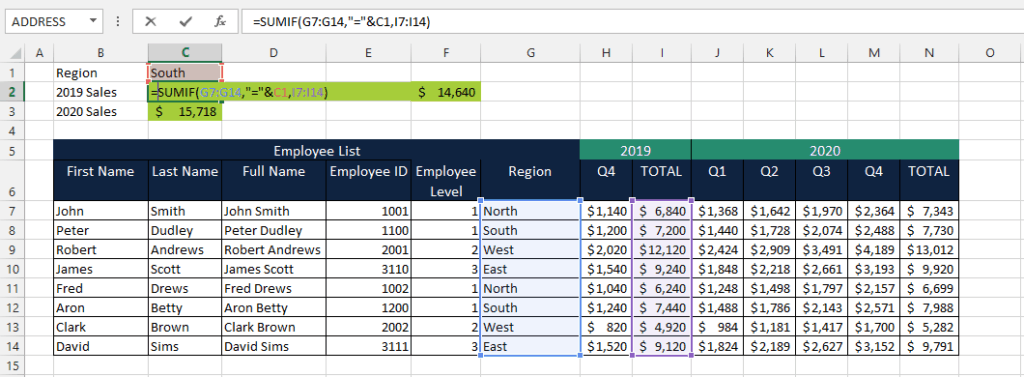Click the Q3 column heading
The image size is (1024, 377).
pos(822,180)
